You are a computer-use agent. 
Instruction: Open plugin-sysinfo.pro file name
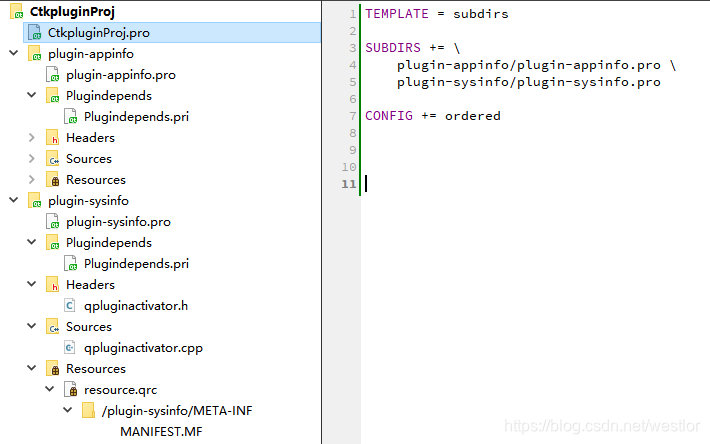tap(118, 222)
